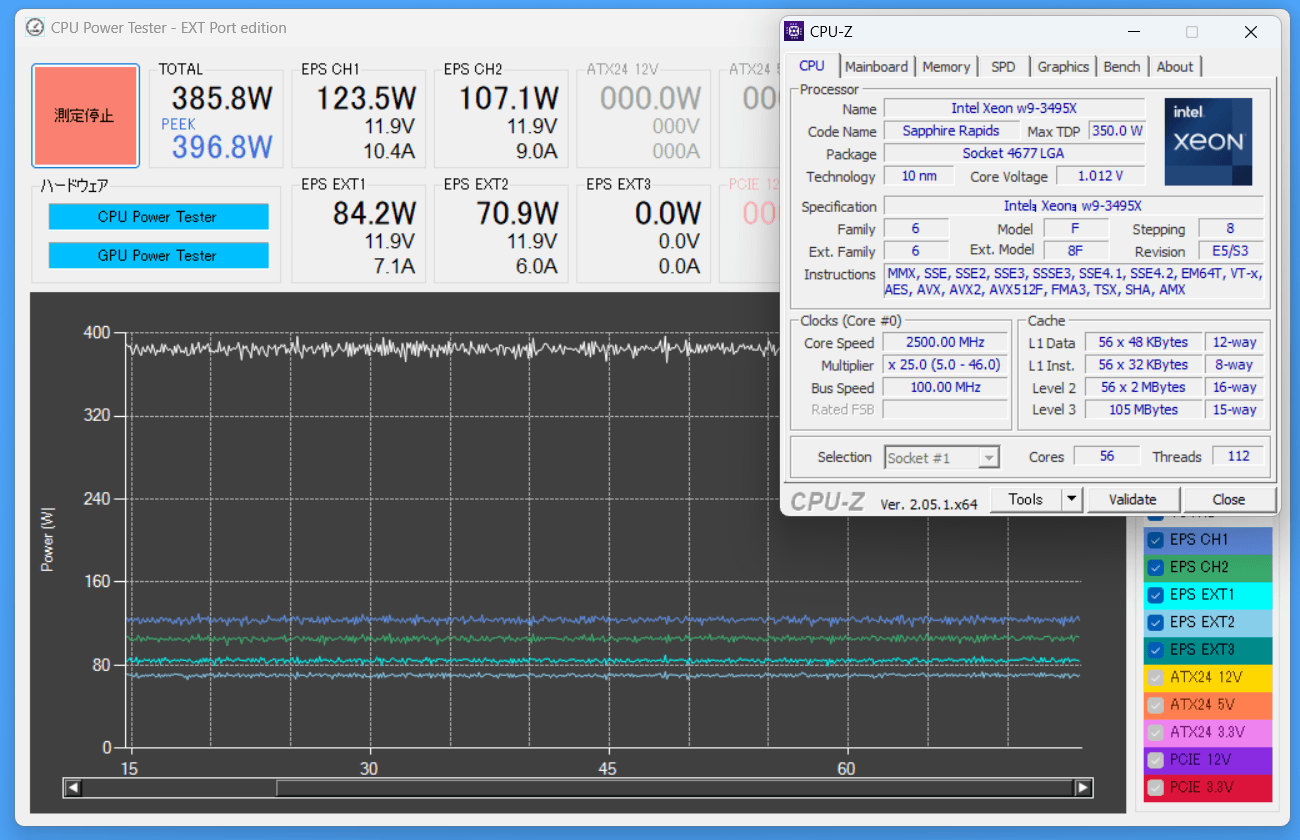Click the L1 Data 56 x 48 KBytes field
This screenshot has width=1300, height=840.
1143,342
